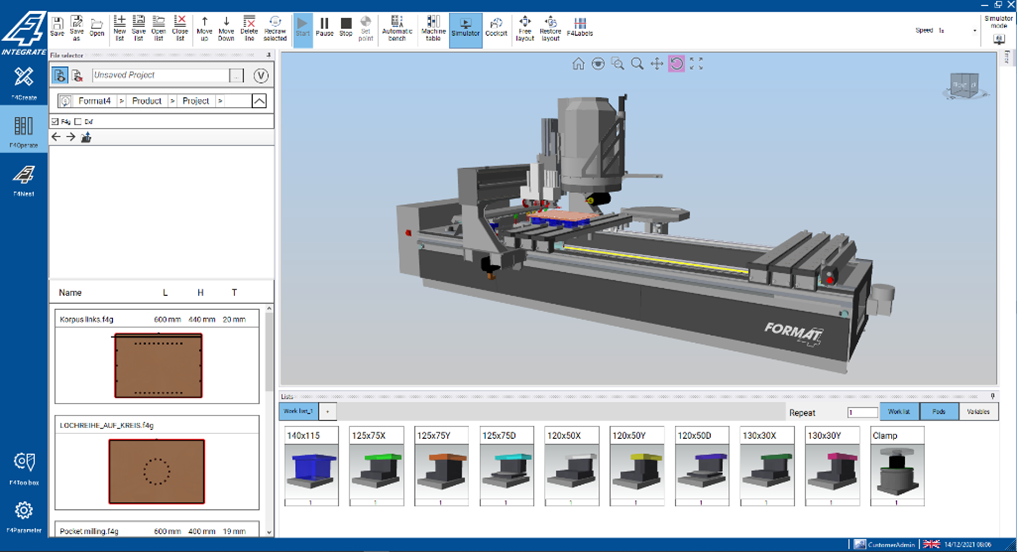Expand the arrow after Product in the breadcrumb

172,101
